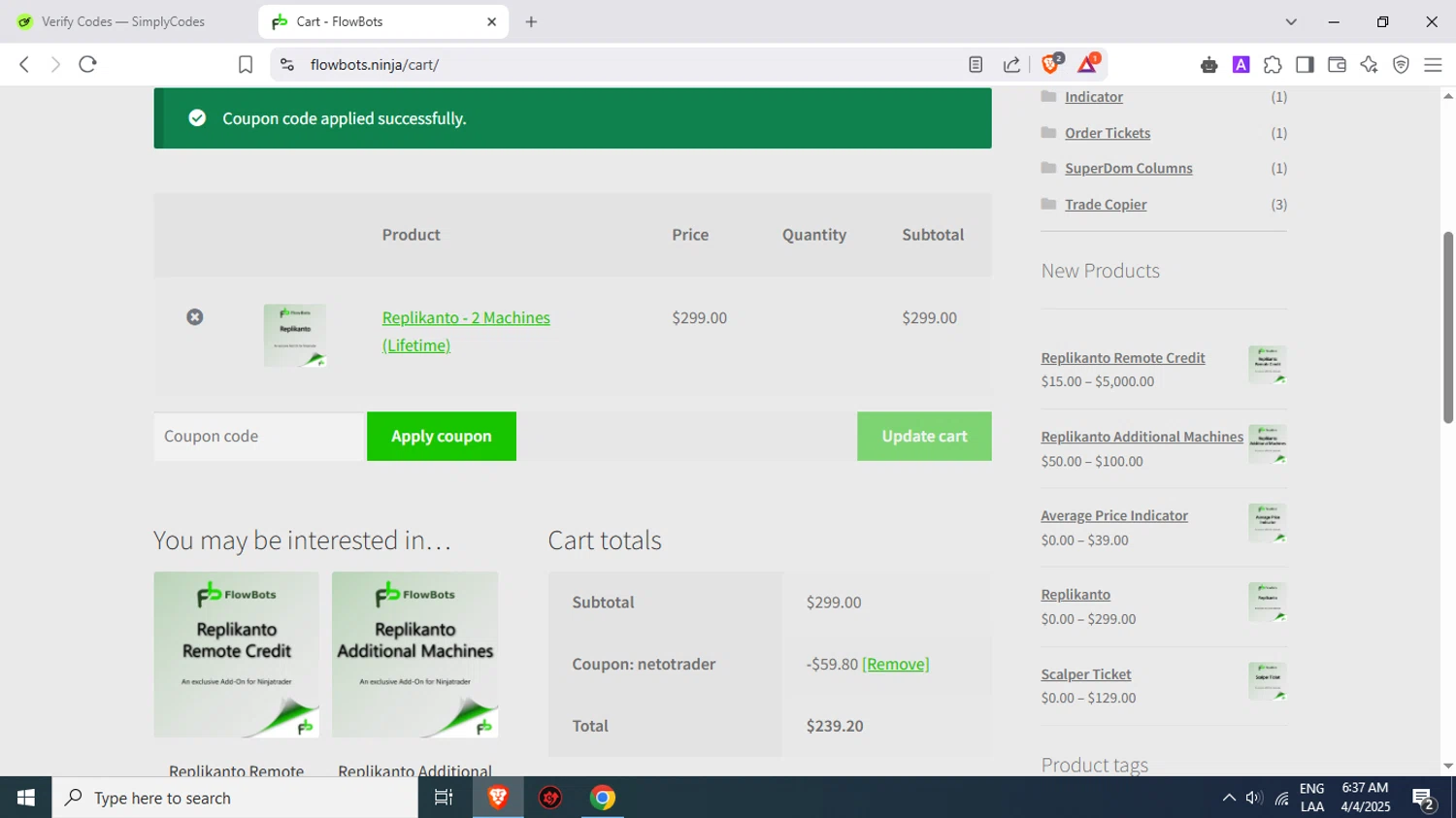Open the Windows Start menu
This screenshot has width=1456, height=818.
click(x=25, y=798)
